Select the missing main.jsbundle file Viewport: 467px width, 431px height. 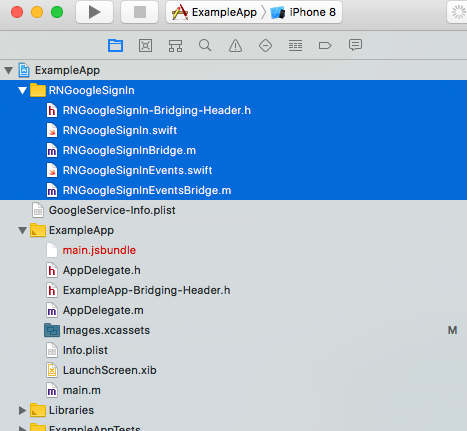pyautogui.click(x=233, y=250)
